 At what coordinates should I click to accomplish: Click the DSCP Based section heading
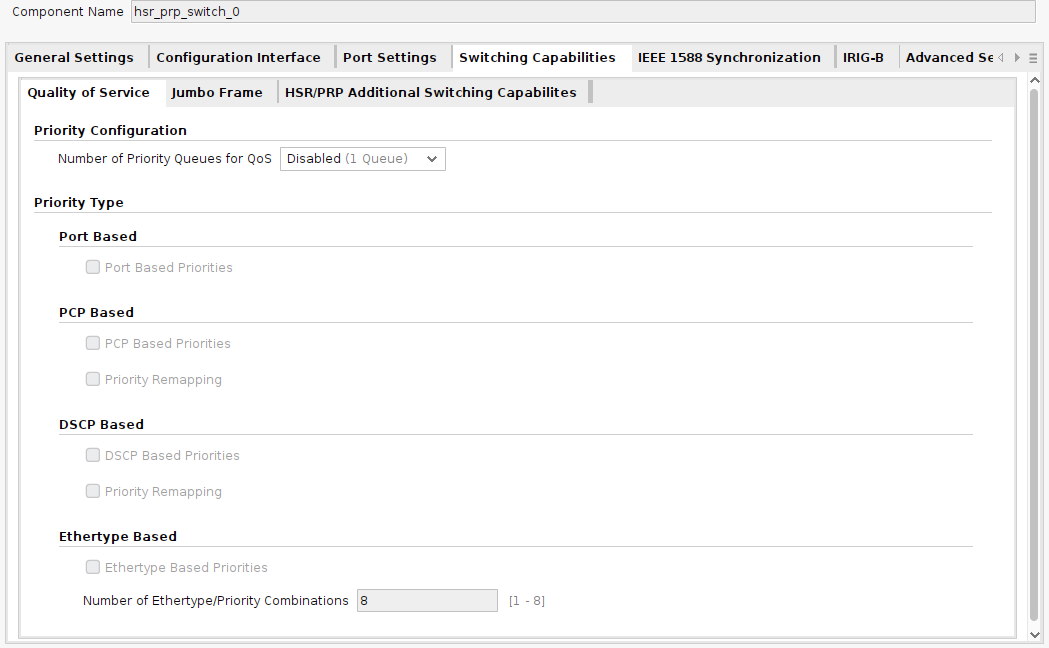tap(101, 425)
